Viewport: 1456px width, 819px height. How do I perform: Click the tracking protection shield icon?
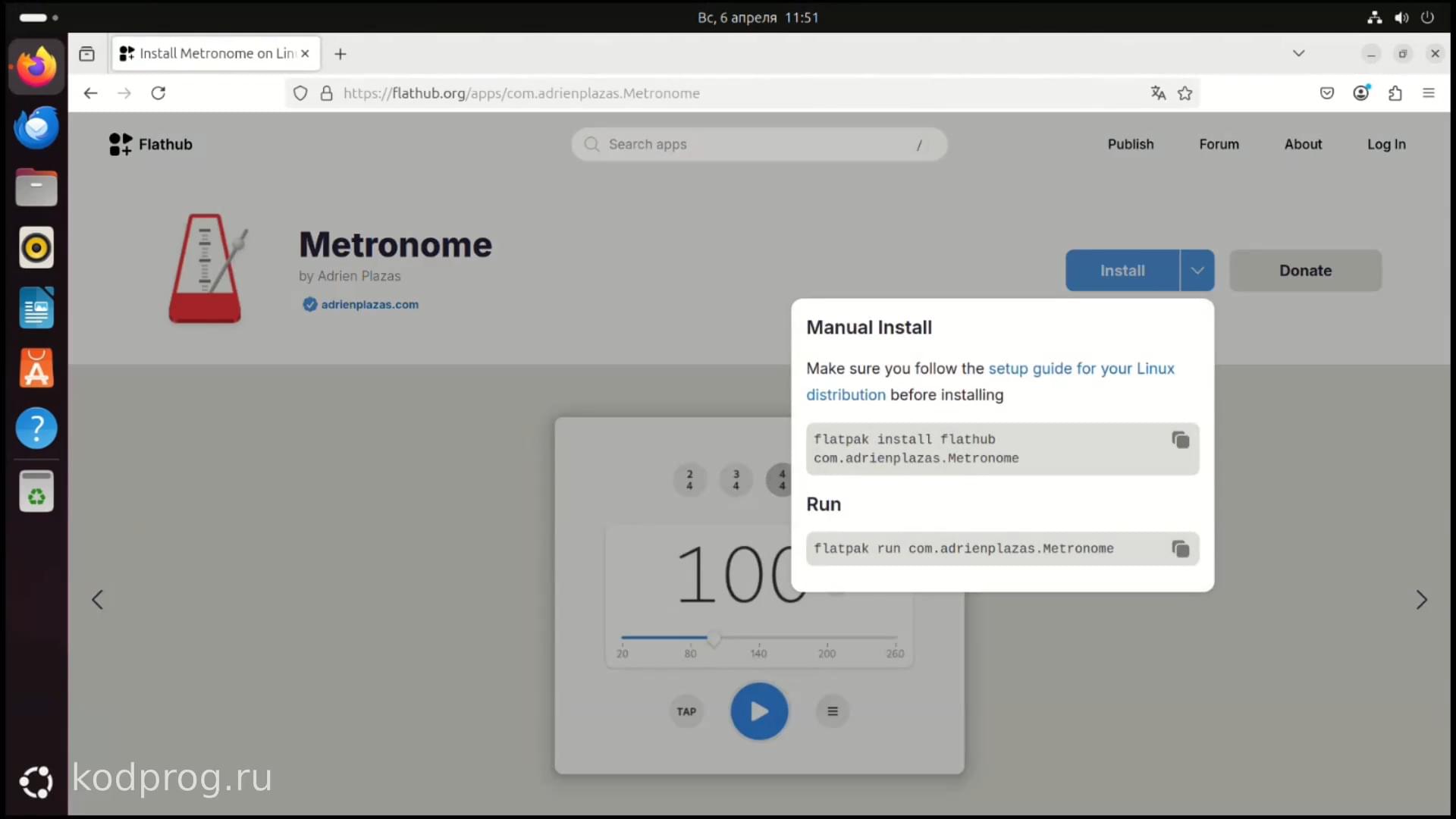click(300, 93)
